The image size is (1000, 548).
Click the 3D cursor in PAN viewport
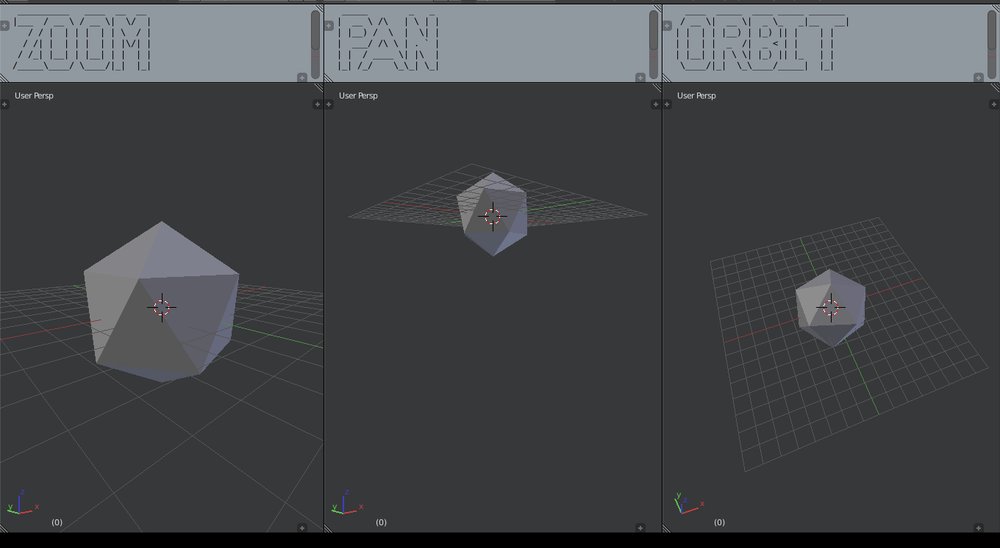point(492,216)
